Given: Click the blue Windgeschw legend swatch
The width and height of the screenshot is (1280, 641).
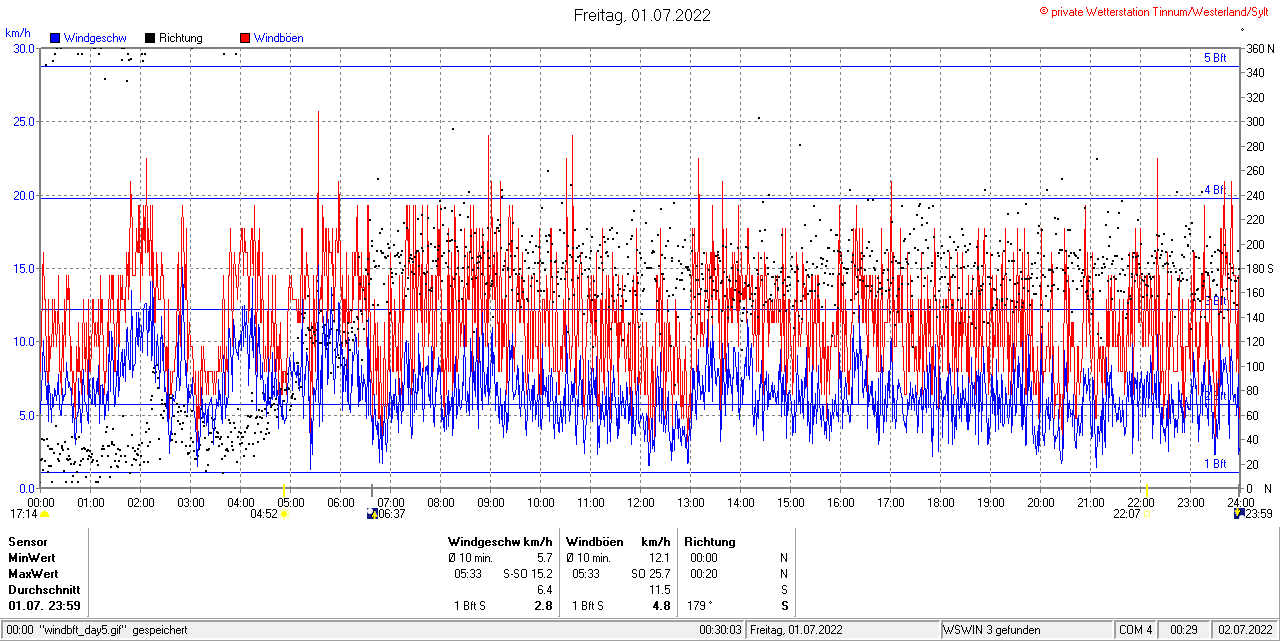Looking at the screenshot, I should click(x=55, y=38).
